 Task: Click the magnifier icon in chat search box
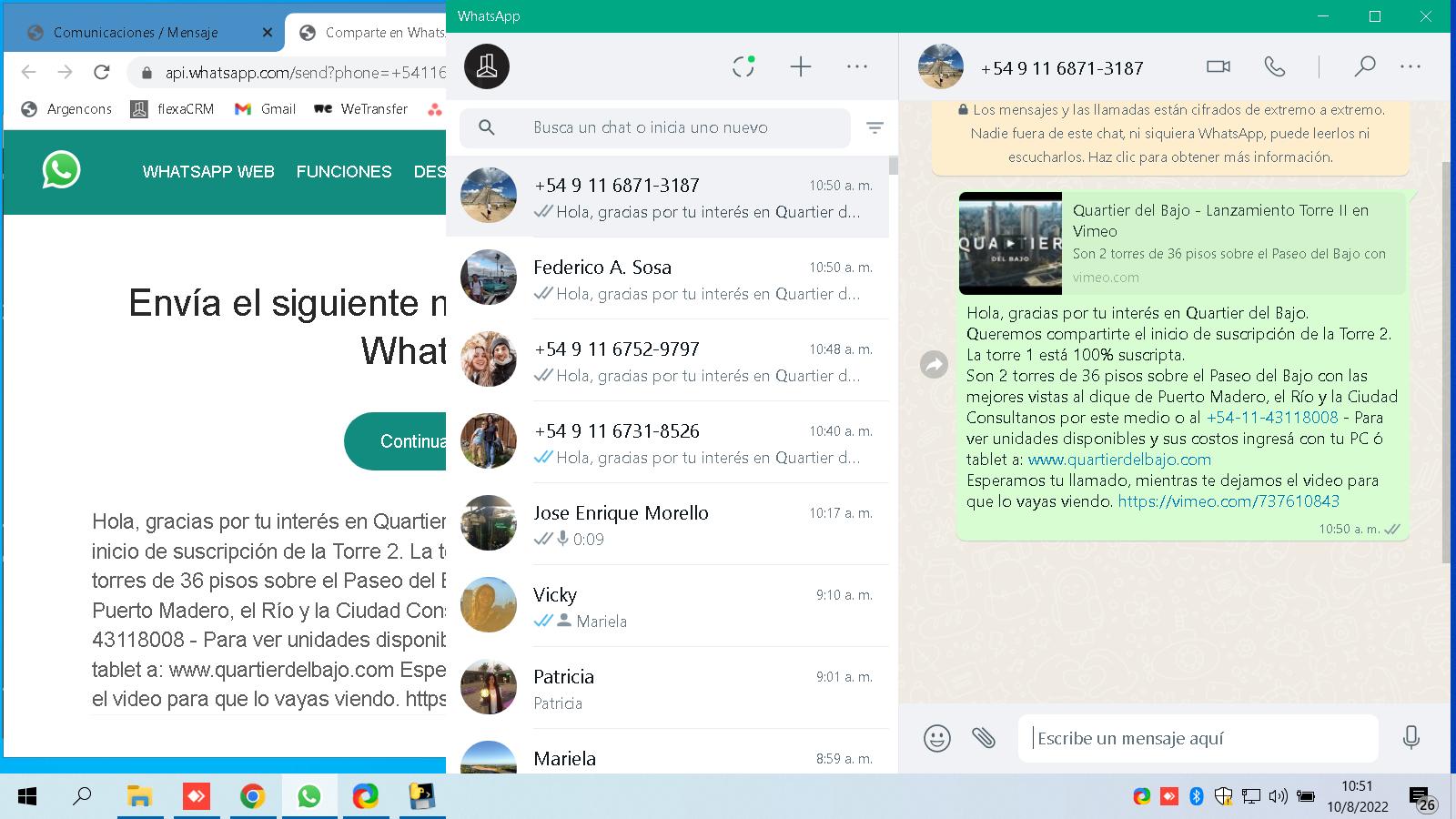[x=487, y=127]
